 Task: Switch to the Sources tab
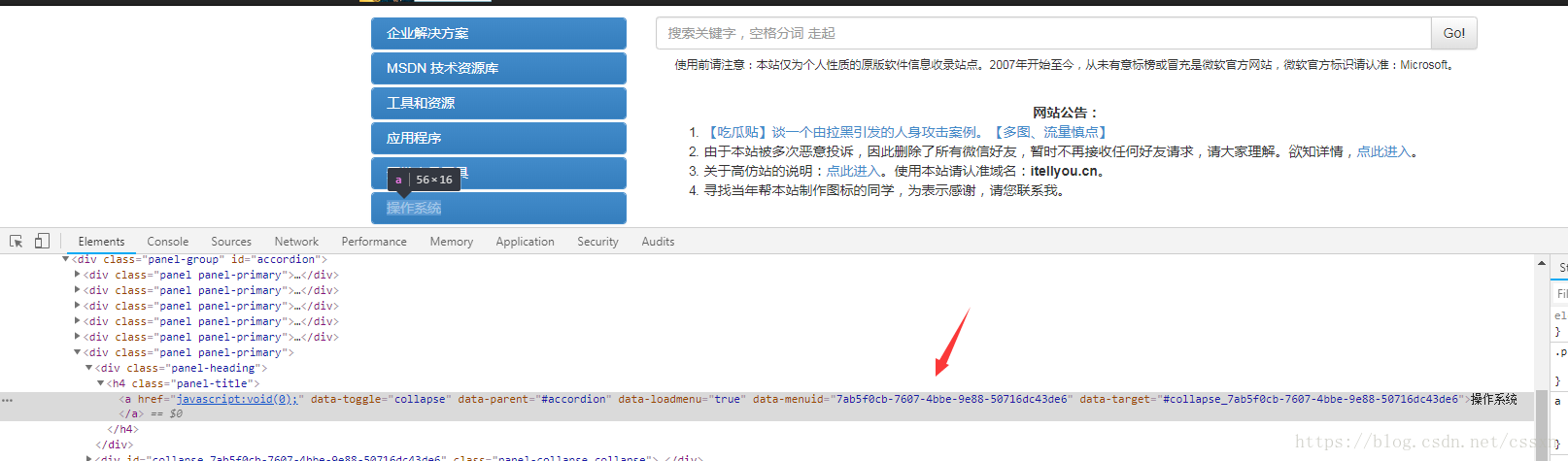[x=231, y=242]
